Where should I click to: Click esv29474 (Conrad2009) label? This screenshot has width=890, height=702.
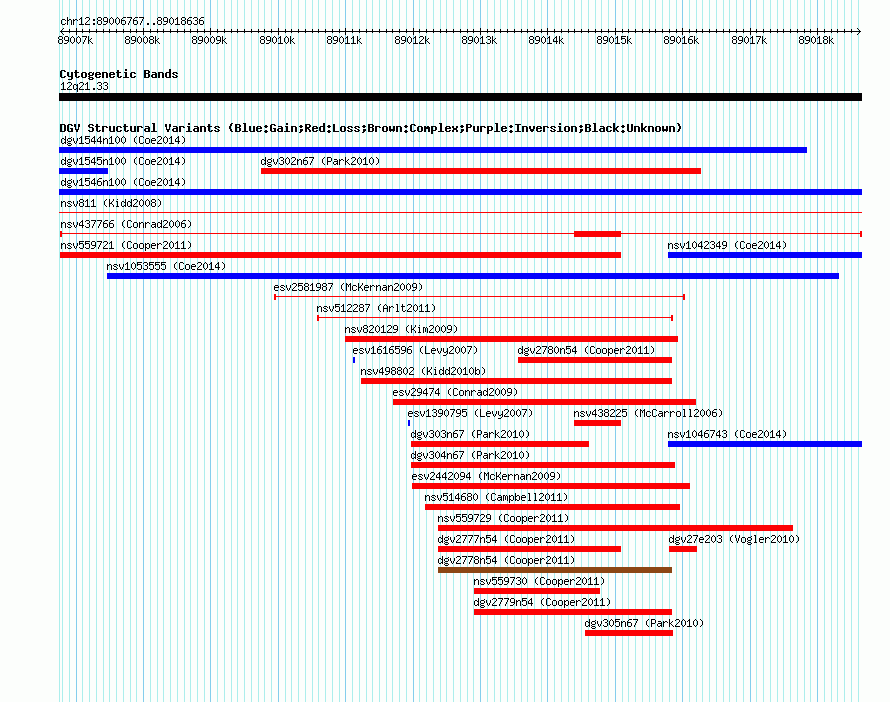click(x=455, y=392)
